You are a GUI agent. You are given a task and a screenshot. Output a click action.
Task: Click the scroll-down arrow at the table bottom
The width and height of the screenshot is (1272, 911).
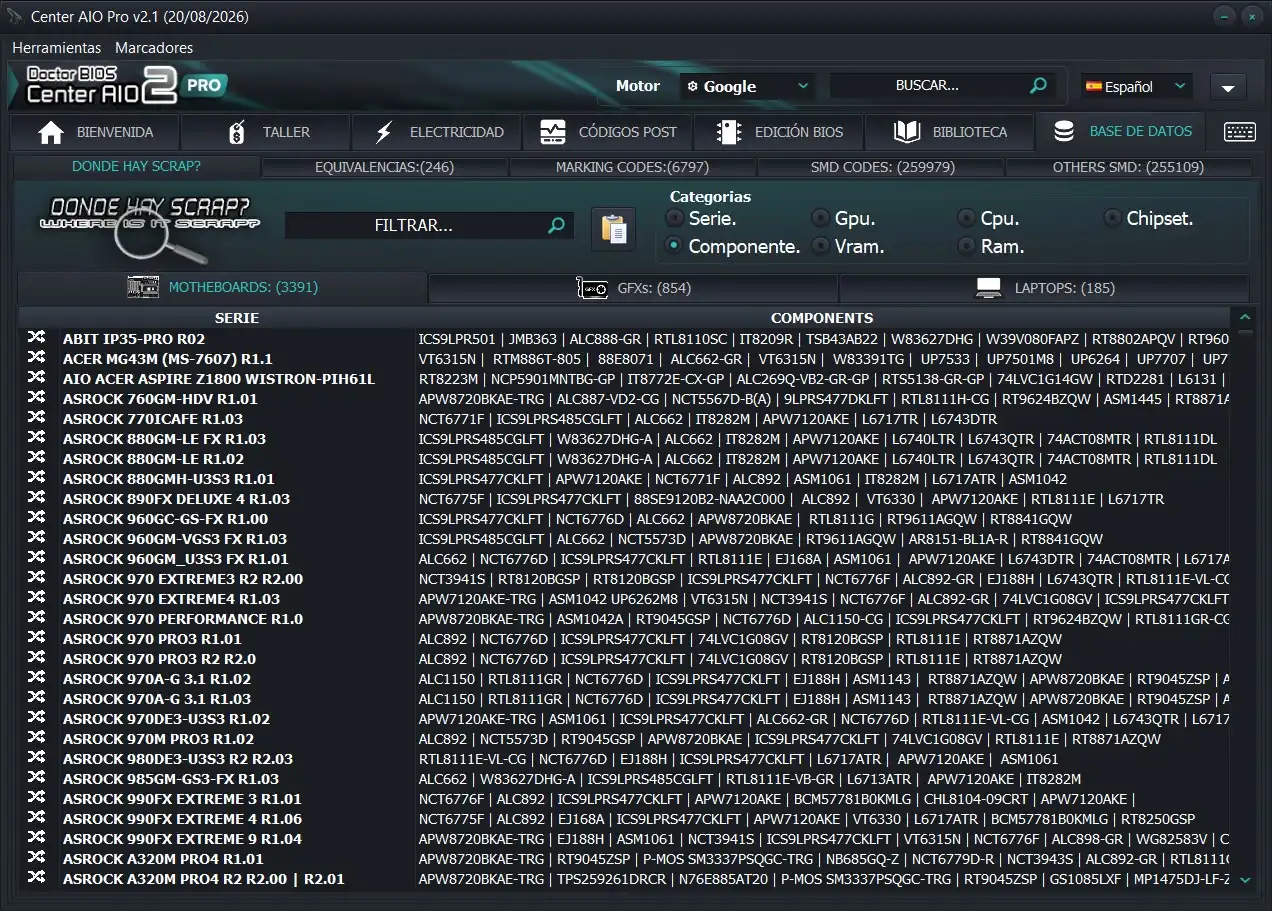1245,880
